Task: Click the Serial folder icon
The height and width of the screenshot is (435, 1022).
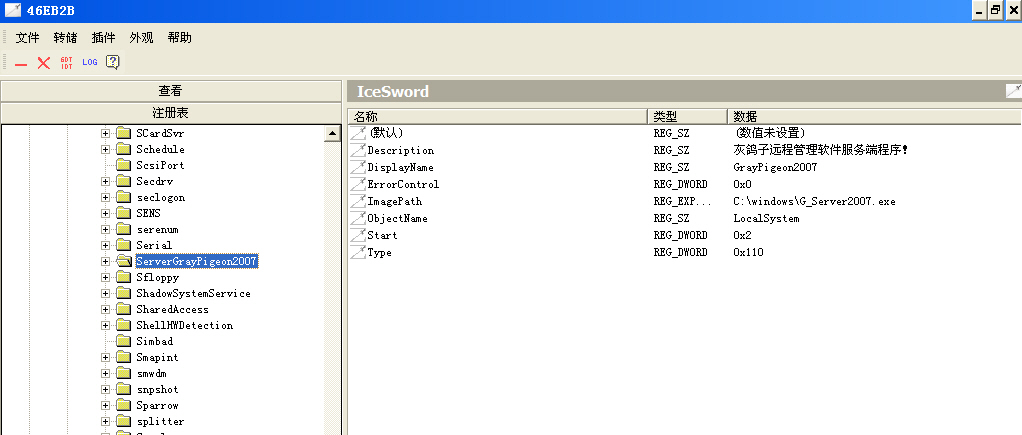Action: 123,245
